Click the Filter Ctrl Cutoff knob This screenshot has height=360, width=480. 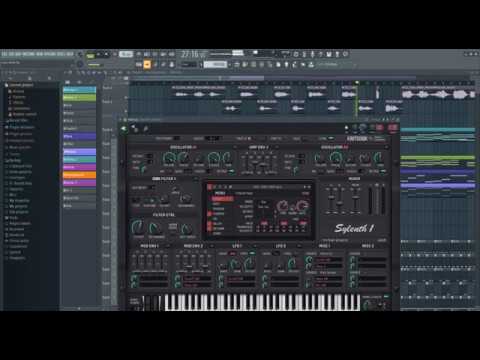pos(138,227)
